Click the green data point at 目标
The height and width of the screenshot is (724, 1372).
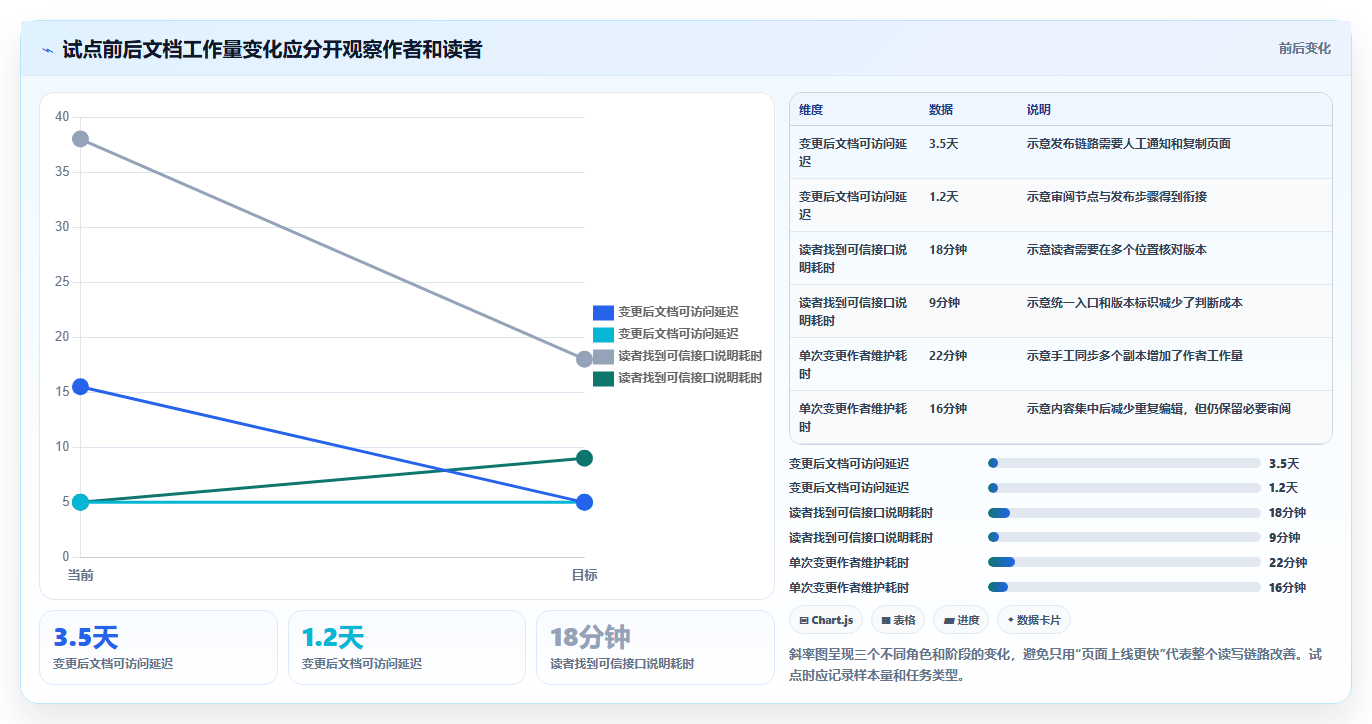[585, 458]
